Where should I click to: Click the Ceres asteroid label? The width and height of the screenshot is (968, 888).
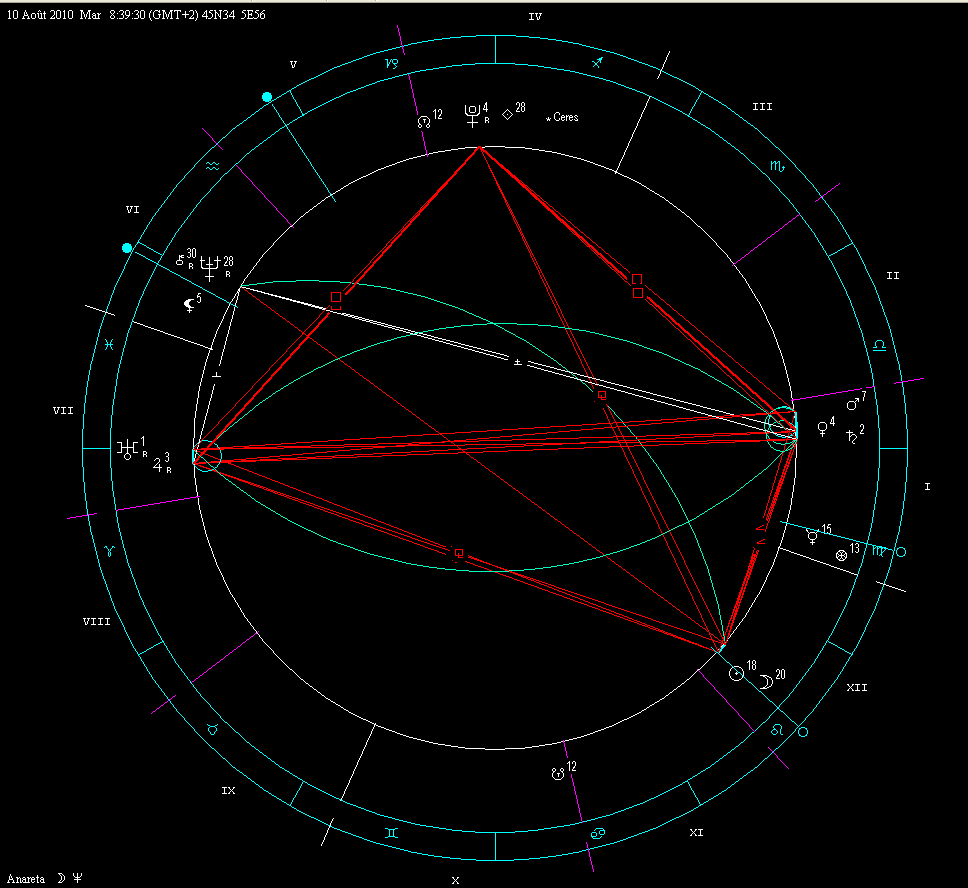tap(563, 118)
